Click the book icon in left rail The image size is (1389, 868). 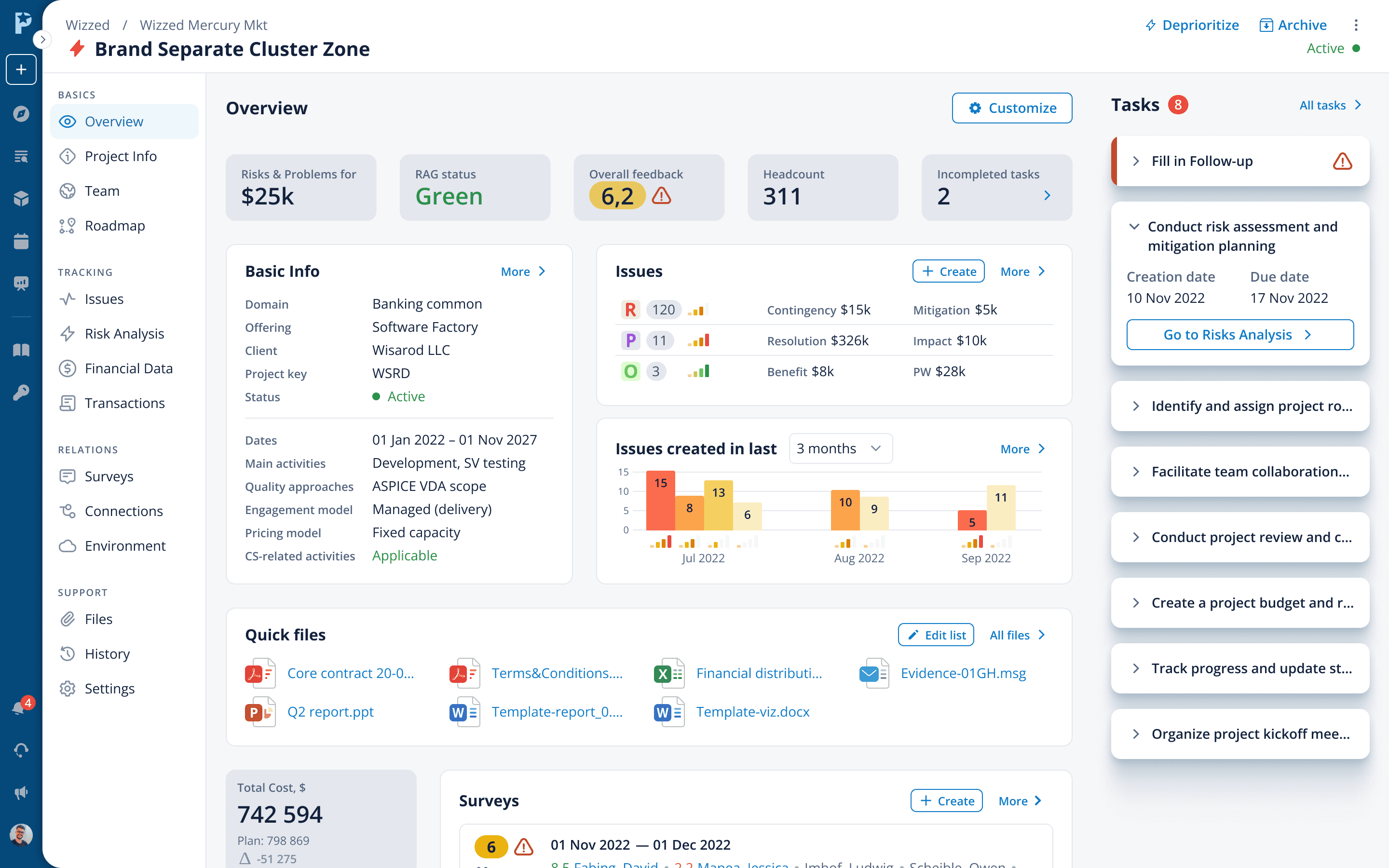[21, 350]
